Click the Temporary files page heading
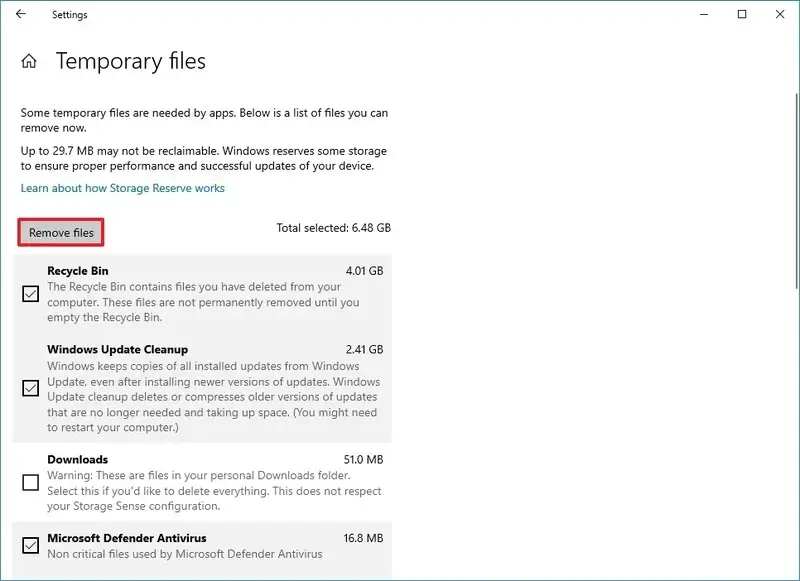 [x=131, y=61]
